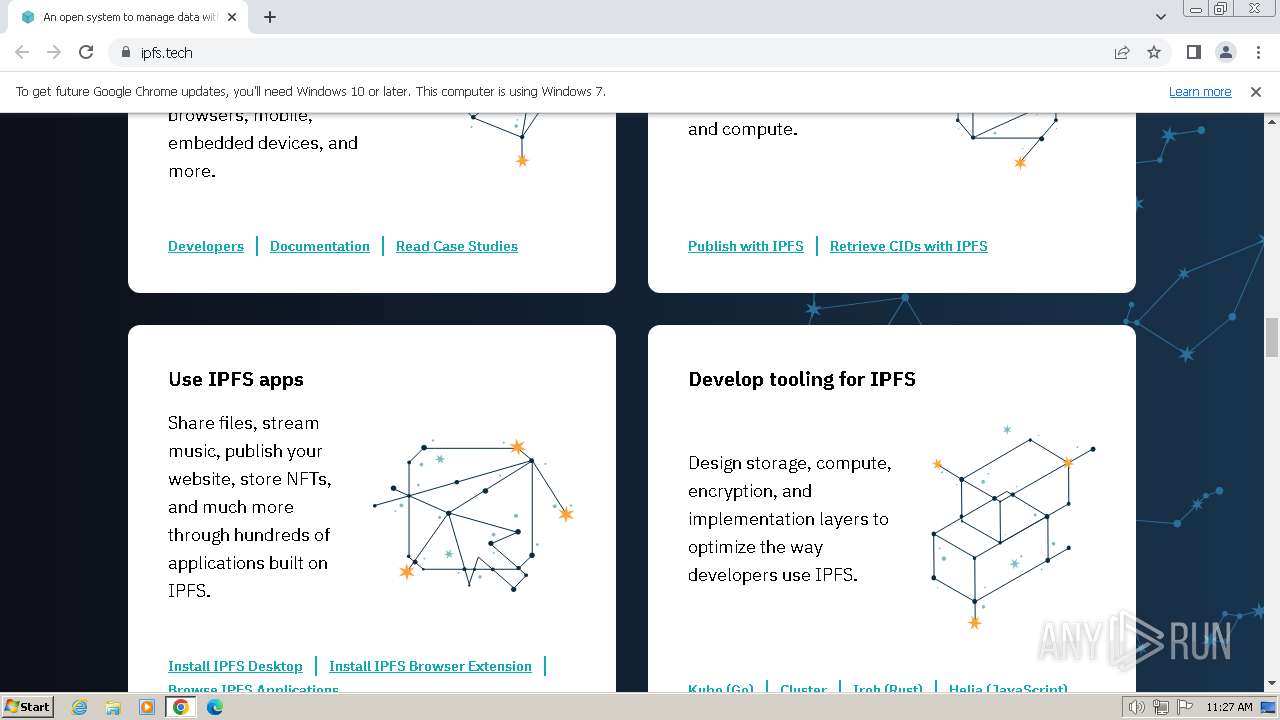Dismiss the Chrome update notification bar
This screenshot has height=720, width=1280.
click(1256, 91)
